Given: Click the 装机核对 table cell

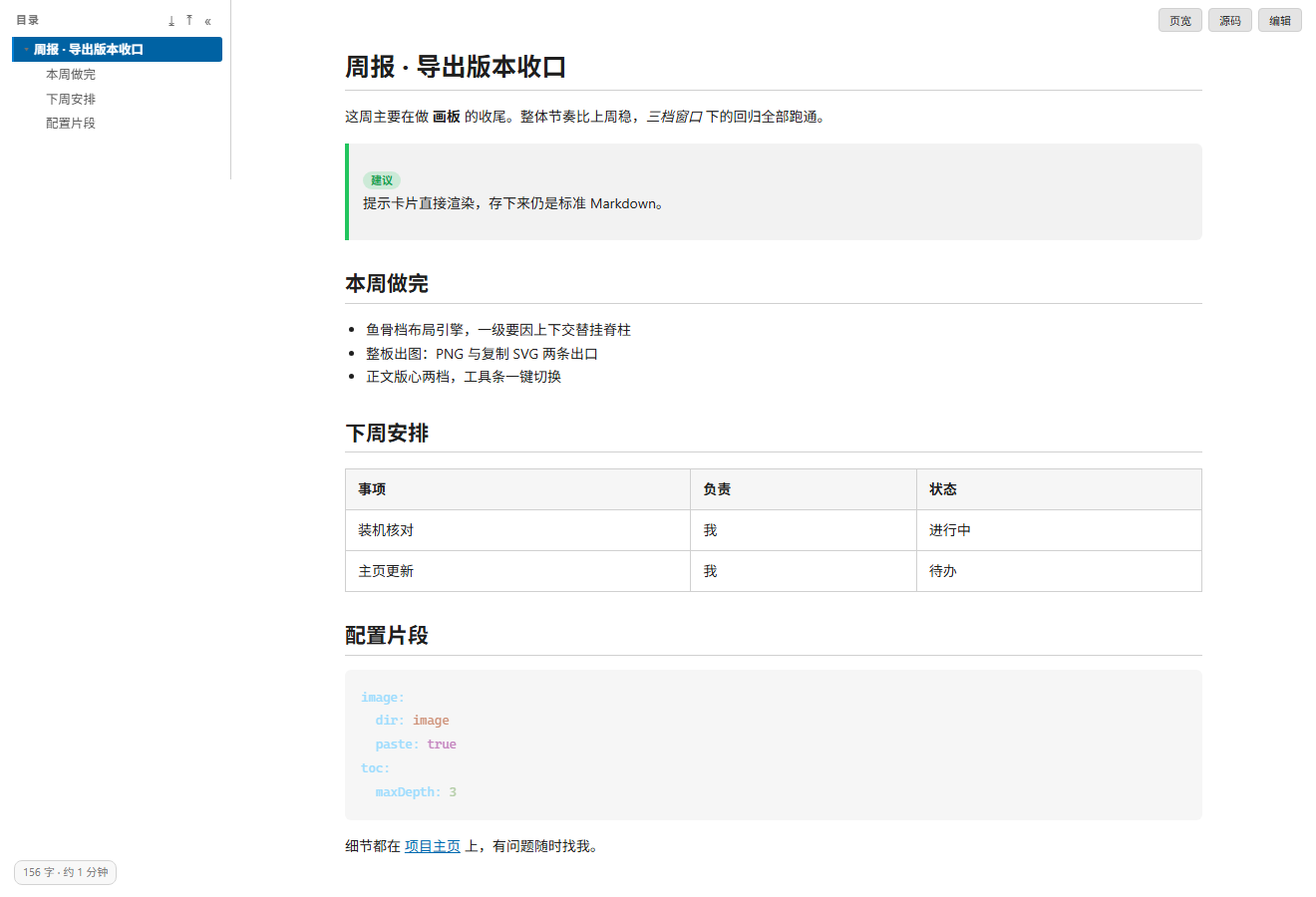Looking at the screenshot, I should tap(517, 530).
